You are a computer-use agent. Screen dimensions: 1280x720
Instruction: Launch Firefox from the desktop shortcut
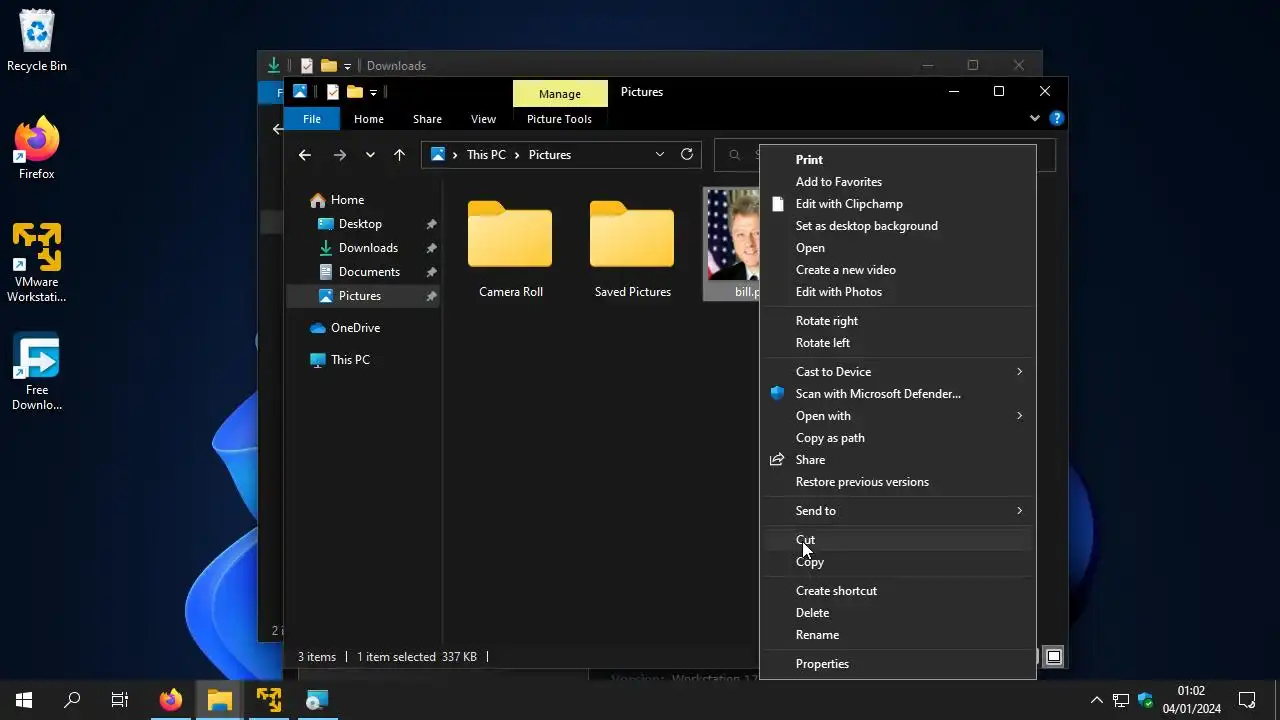click(x=37, y=150)
